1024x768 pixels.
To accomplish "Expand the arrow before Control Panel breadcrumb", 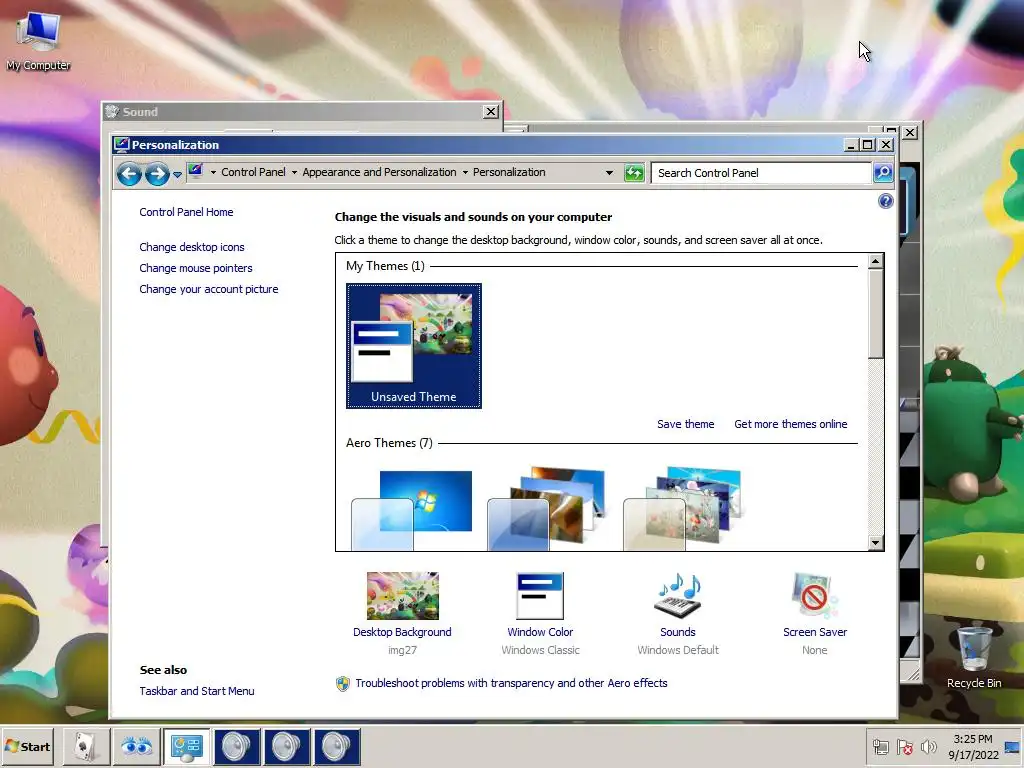I will pyautogui.click(x=213, y=172).
